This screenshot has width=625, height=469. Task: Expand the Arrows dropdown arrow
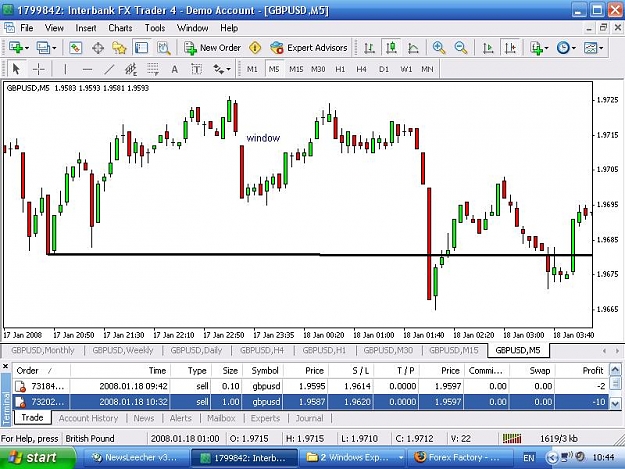click(x=228, y=69)
